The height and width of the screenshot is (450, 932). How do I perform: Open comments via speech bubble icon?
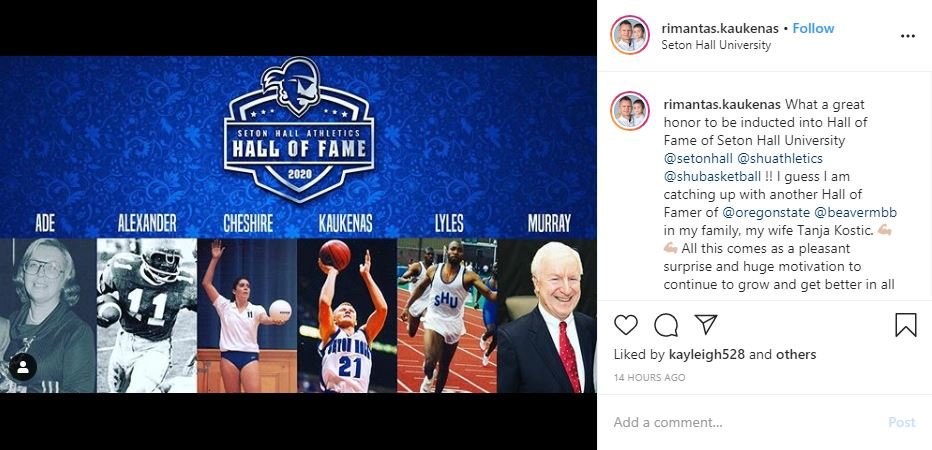click(x=666, y=325)
